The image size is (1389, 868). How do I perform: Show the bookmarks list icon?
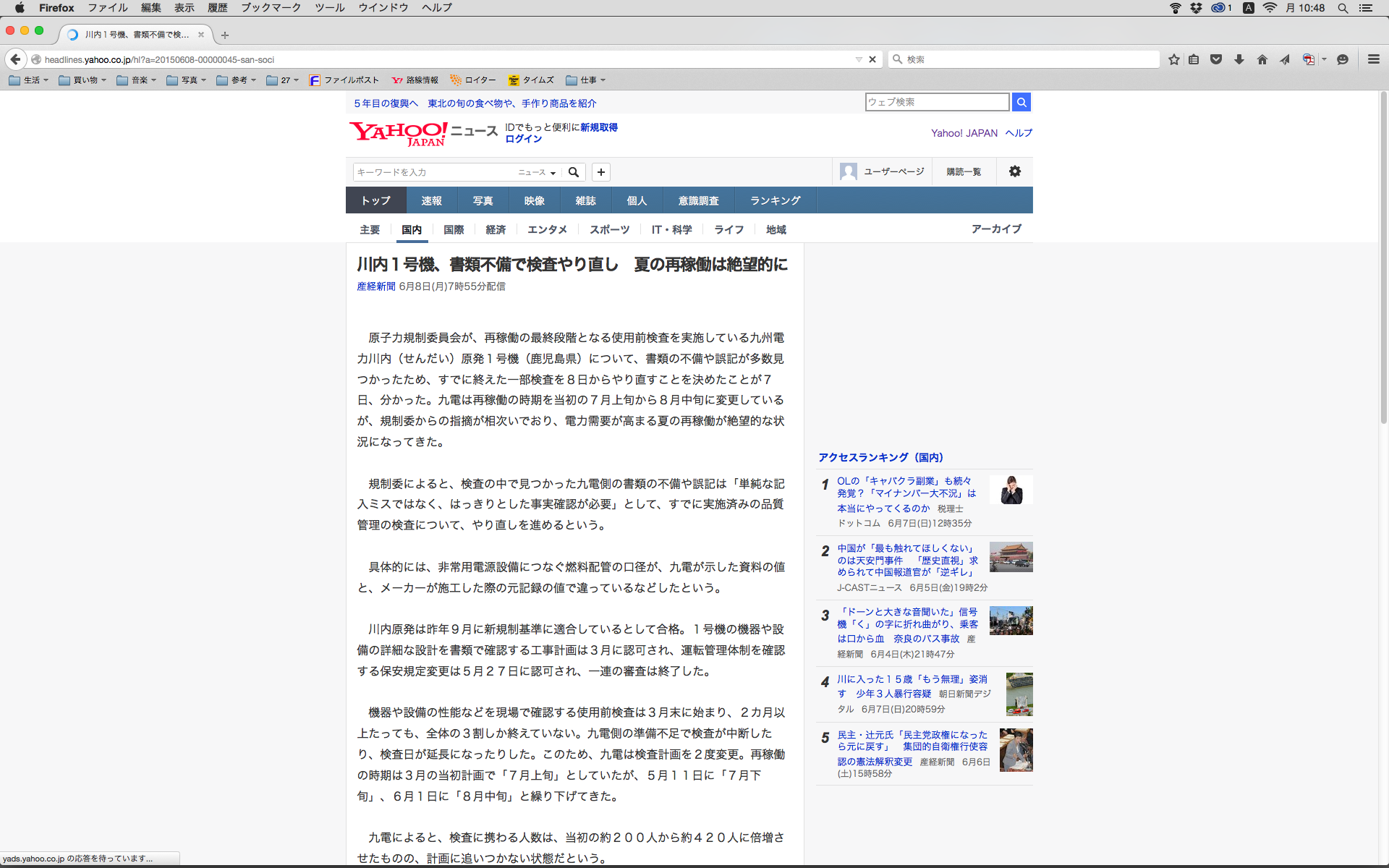1194,59
